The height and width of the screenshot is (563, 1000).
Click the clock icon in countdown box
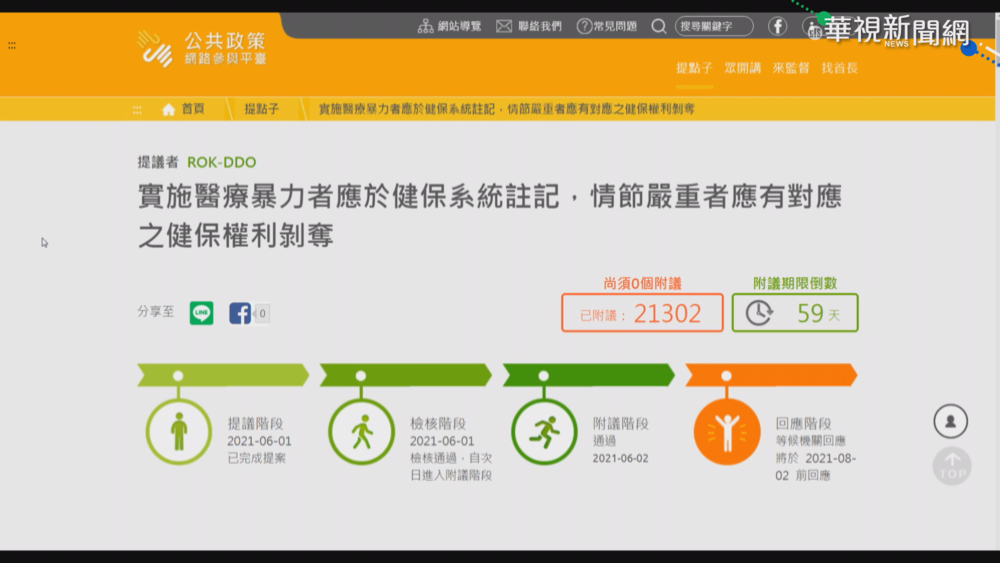(x=759, y=313)
